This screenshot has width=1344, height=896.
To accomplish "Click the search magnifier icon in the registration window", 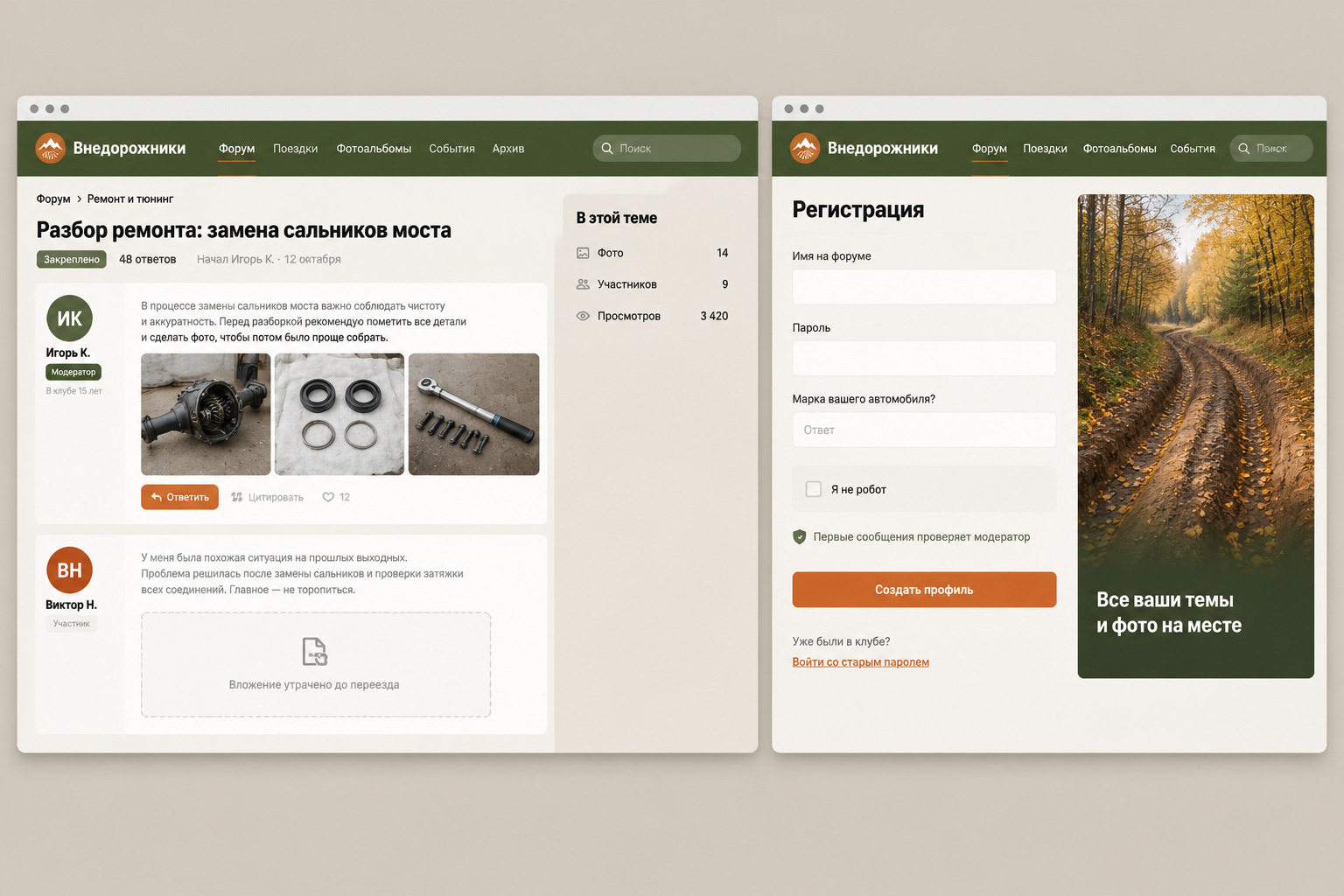I will click(x=1243, y=149).
